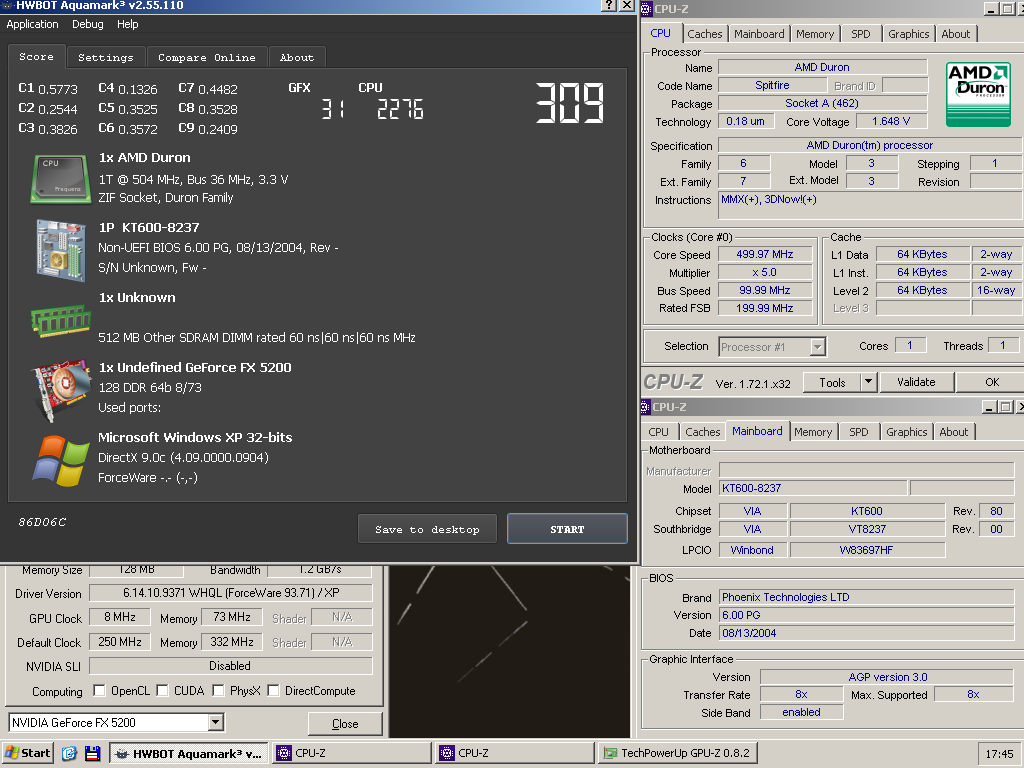
Task: Switch to the Settings tab in Aquamark
Action: click(106, 57)
